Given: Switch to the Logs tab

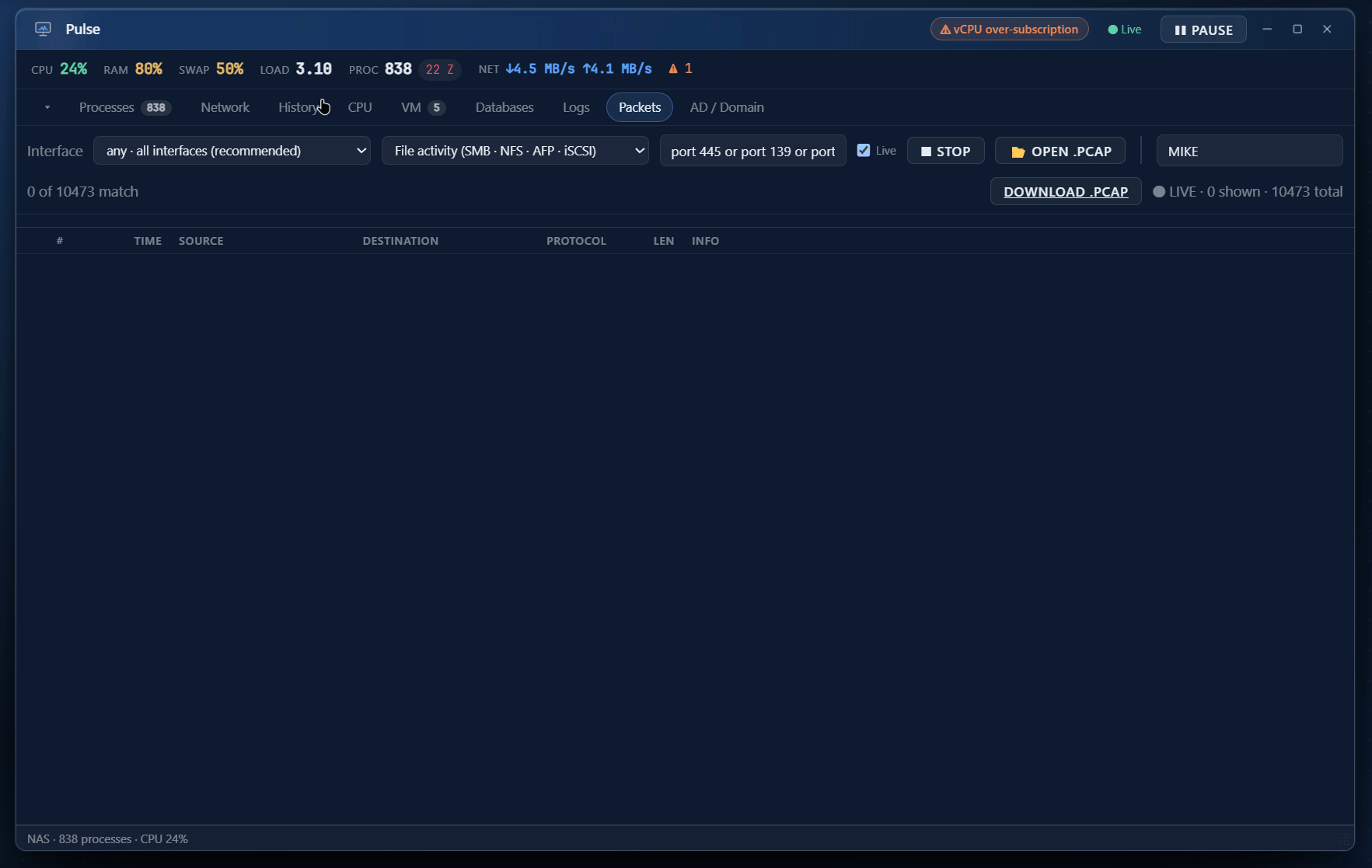Looking at the screenshot, I should 576,107.
